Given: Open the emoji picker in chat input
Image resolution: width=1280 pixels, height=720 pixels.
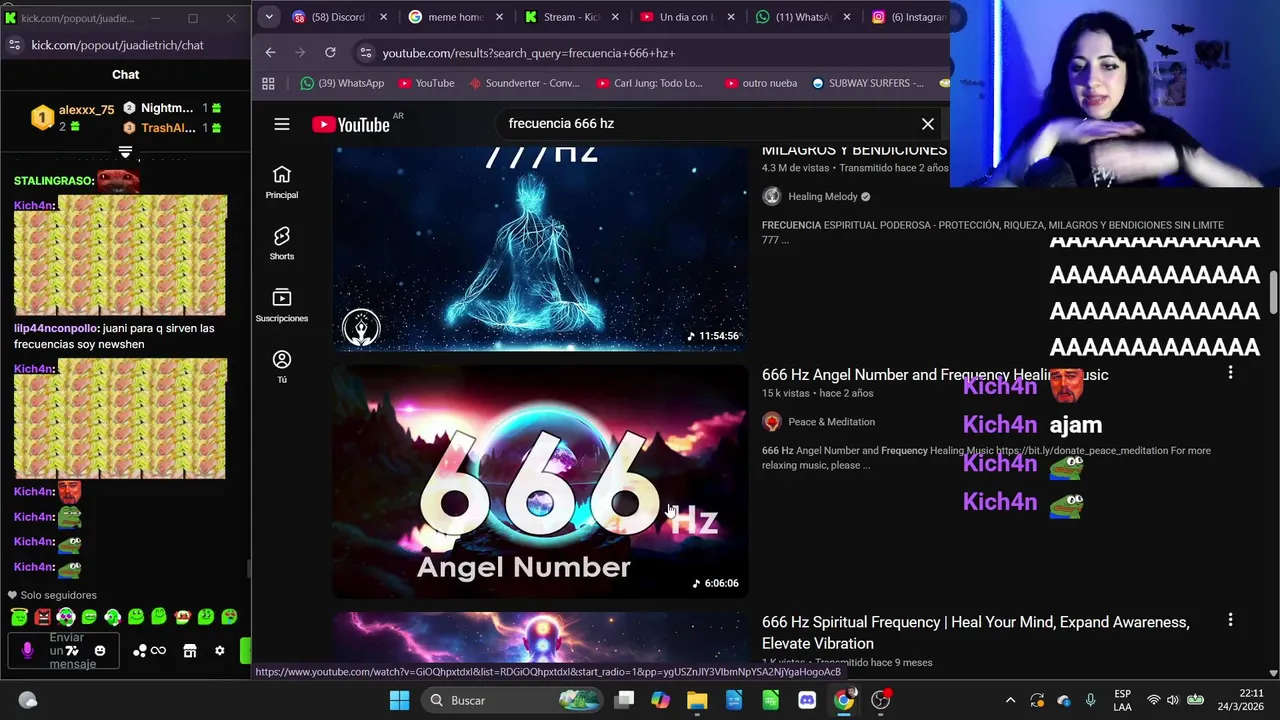Looking at the screenshot, I should pyautogui.click(x=99, y=650).
